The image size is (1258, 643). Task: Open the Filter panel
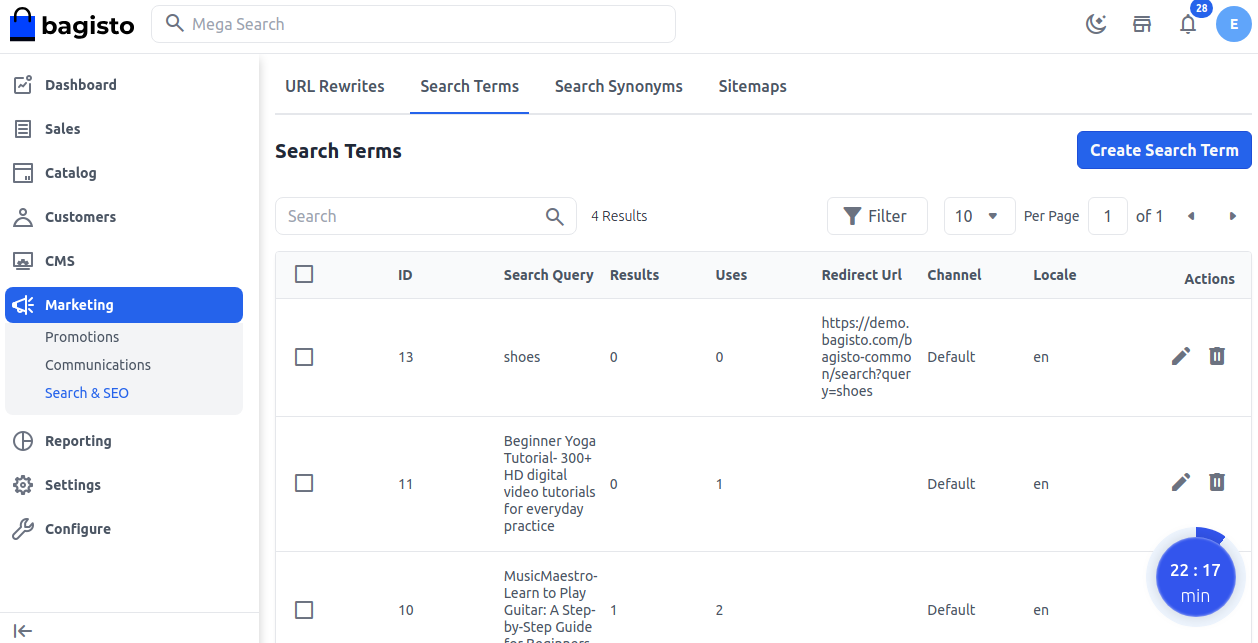877,215
